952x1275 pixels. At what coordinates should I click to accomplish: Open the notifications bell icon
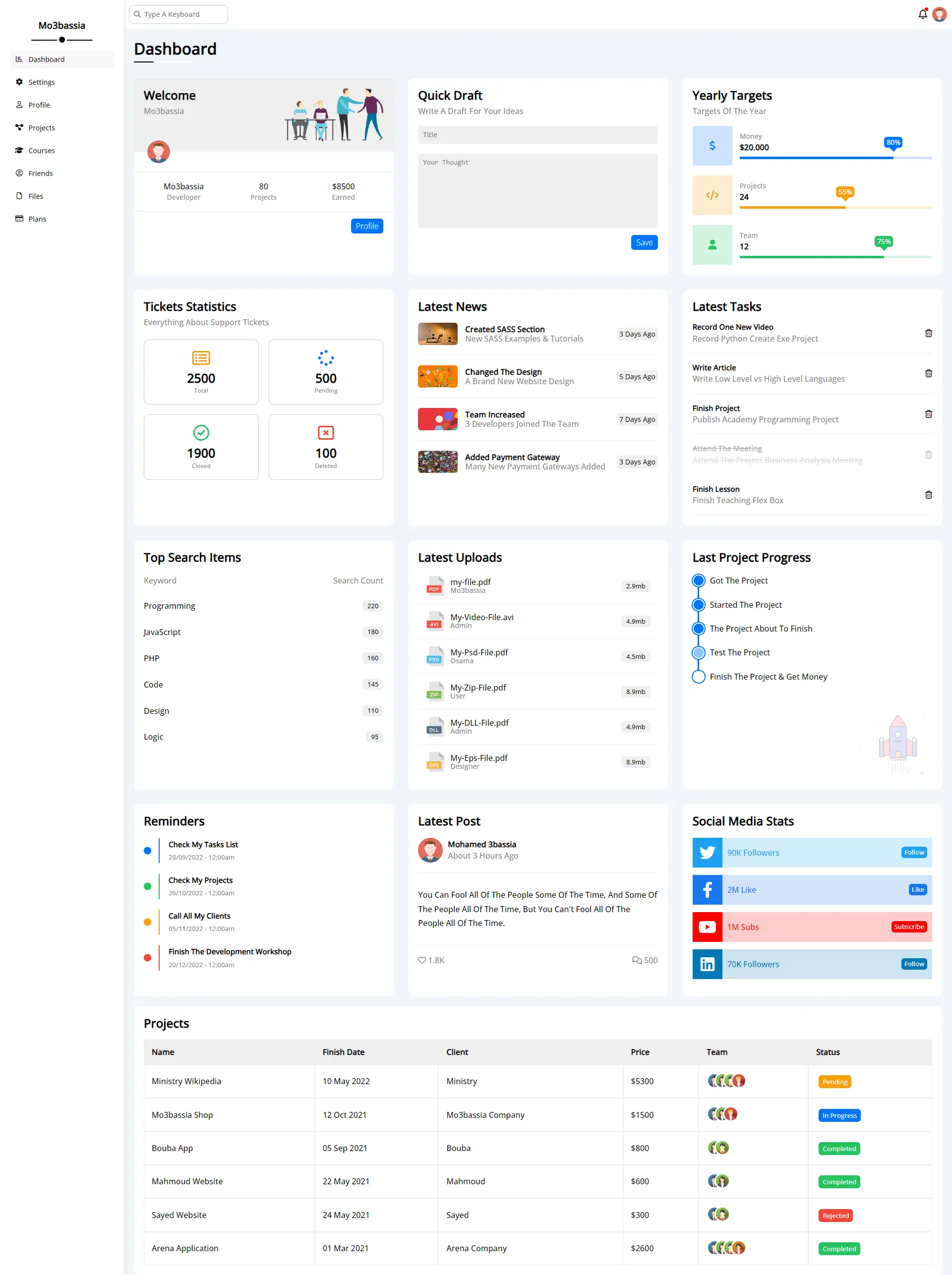click(x=922, y=14)
